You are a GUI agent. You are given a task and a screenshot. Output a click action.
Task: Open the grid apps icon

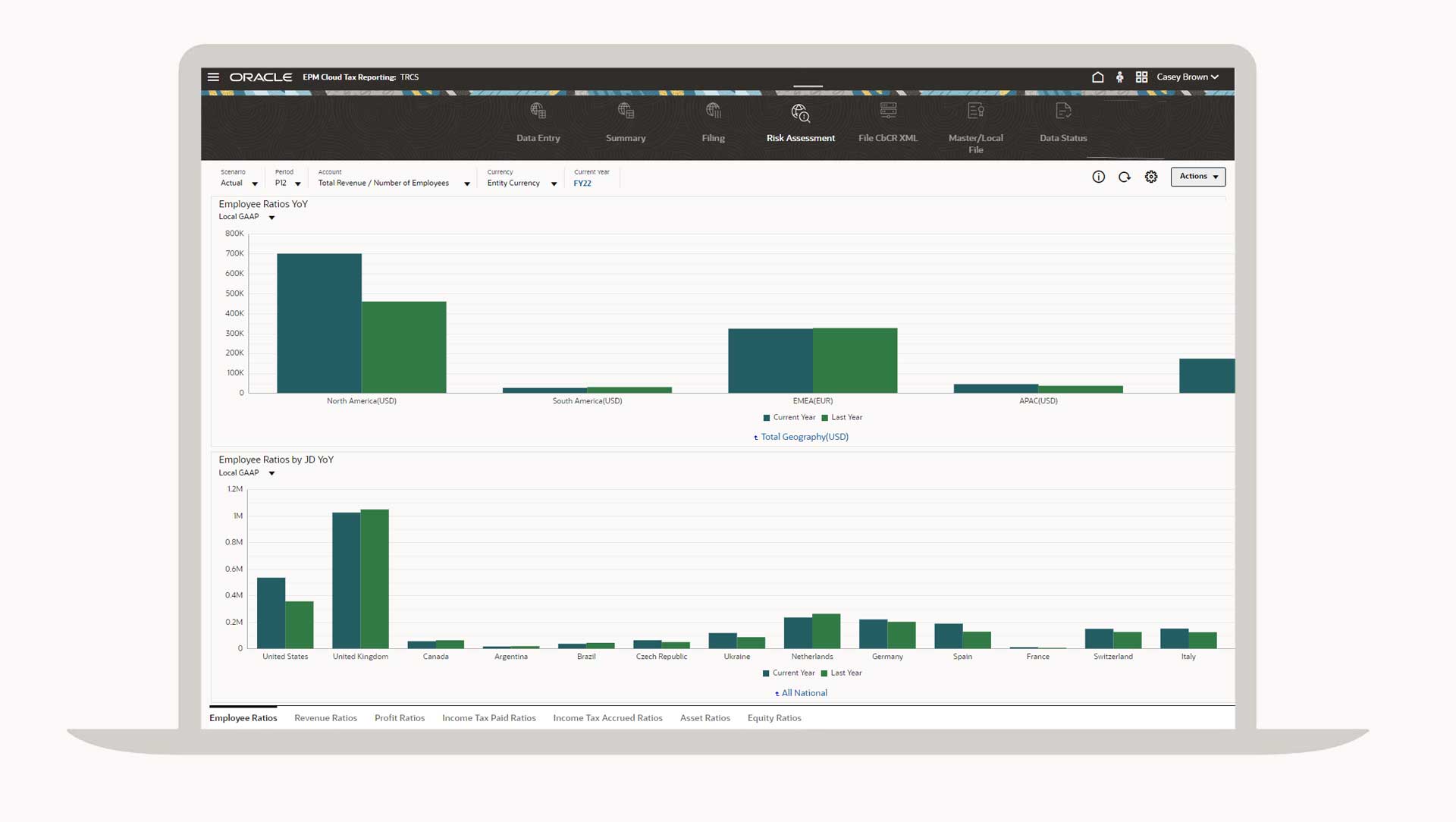(x=1141, y=77)
